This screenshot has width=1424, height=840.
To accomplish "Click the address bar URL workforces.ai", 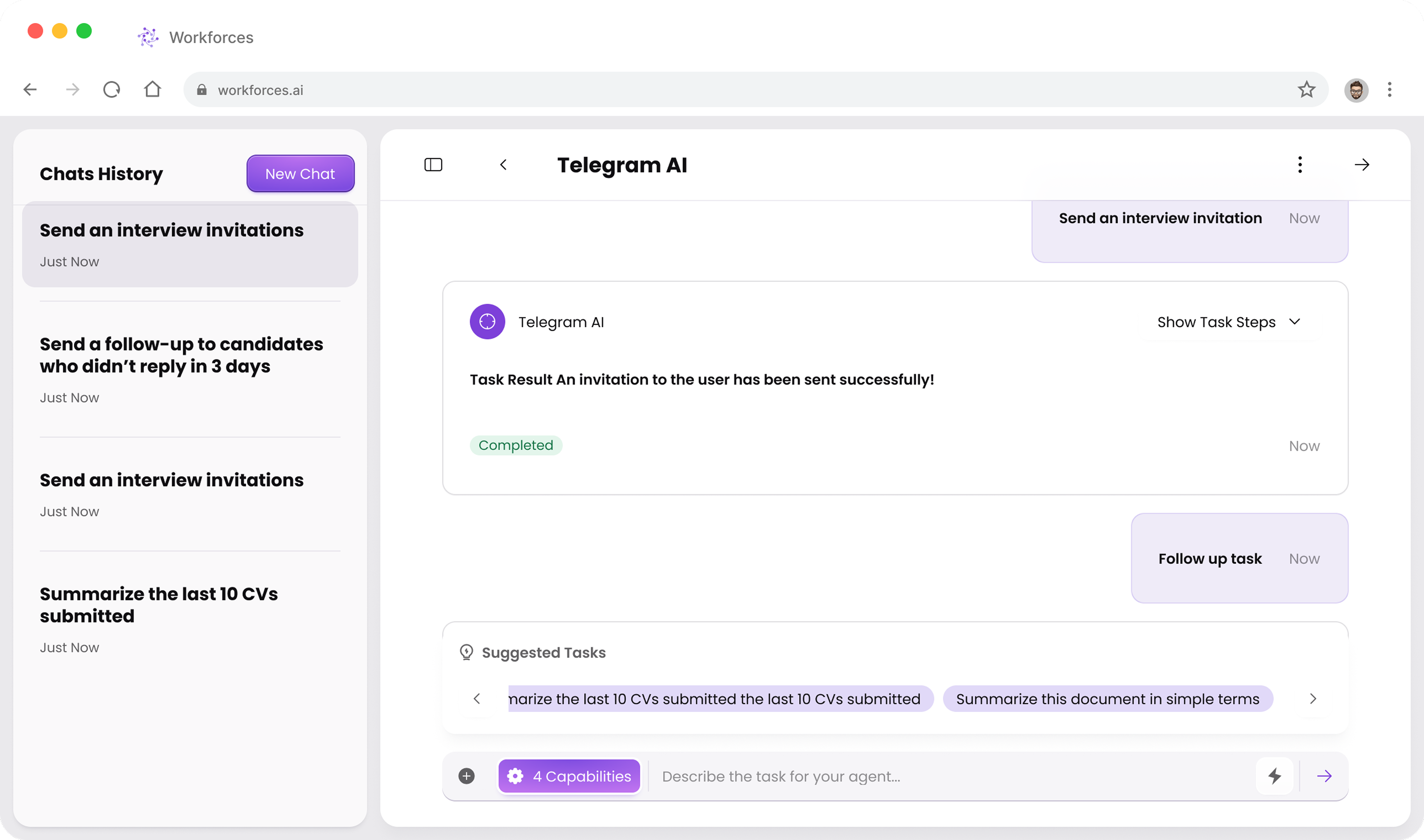I will click(x=260, y=90).
